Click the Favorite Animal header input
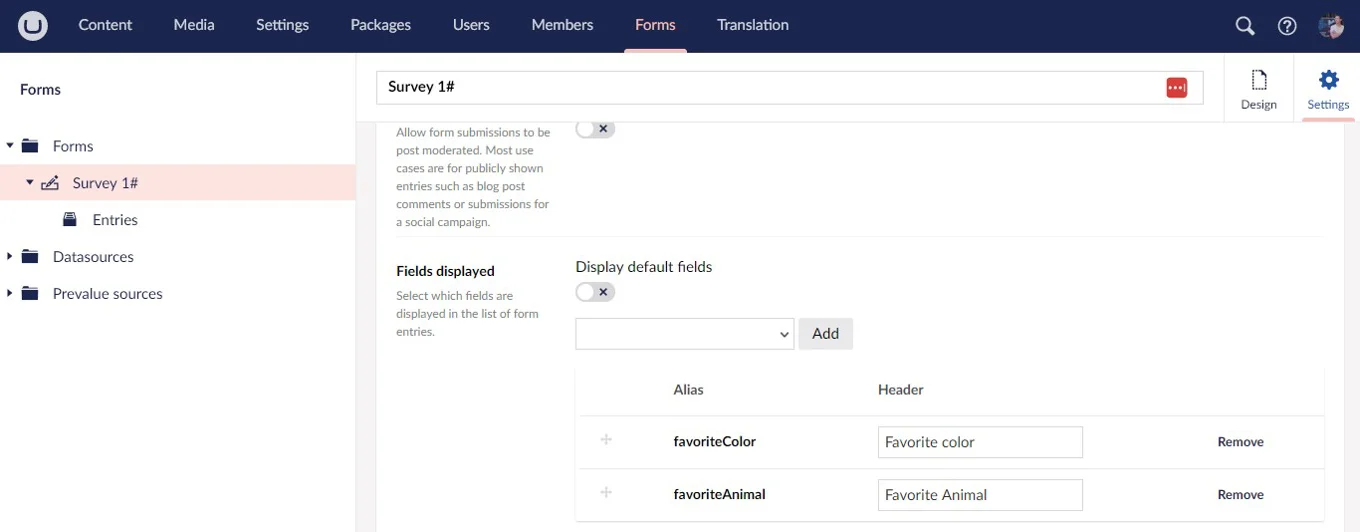 [x=980, y=495]
